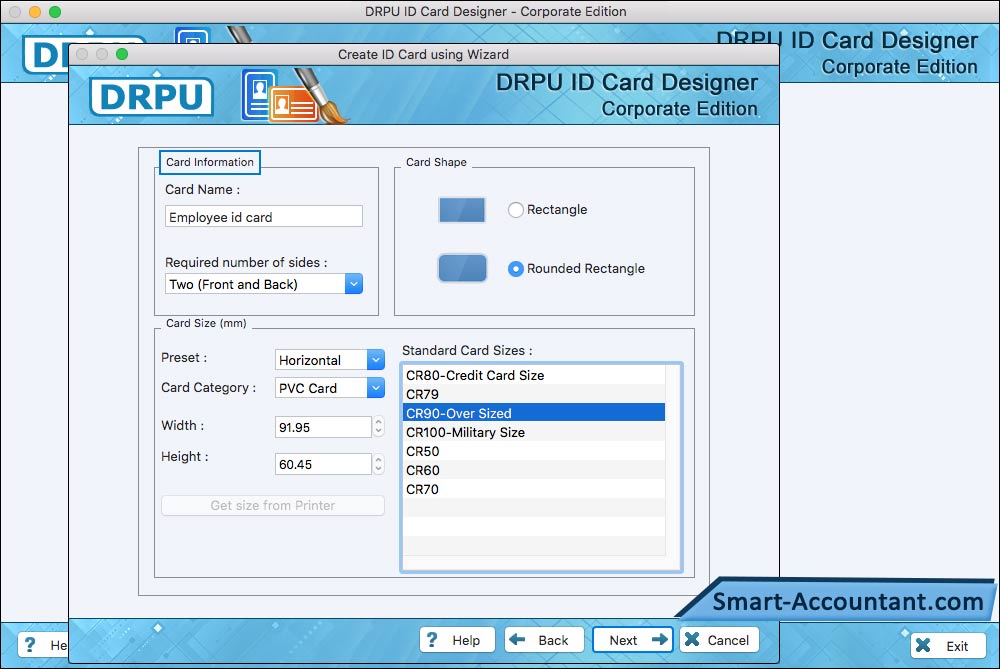
Task: Select CR100-Military Size list row
Action: click(534, 432)
